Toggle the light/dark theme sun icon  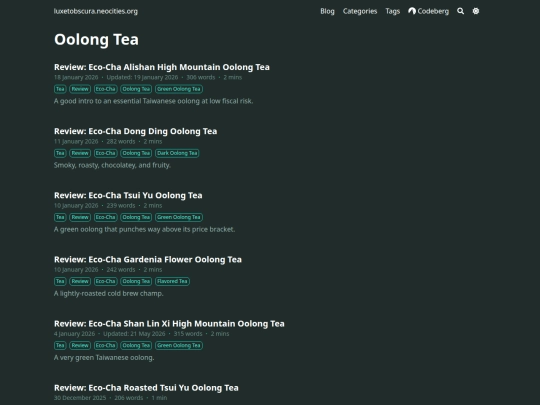tap(476, 11)
